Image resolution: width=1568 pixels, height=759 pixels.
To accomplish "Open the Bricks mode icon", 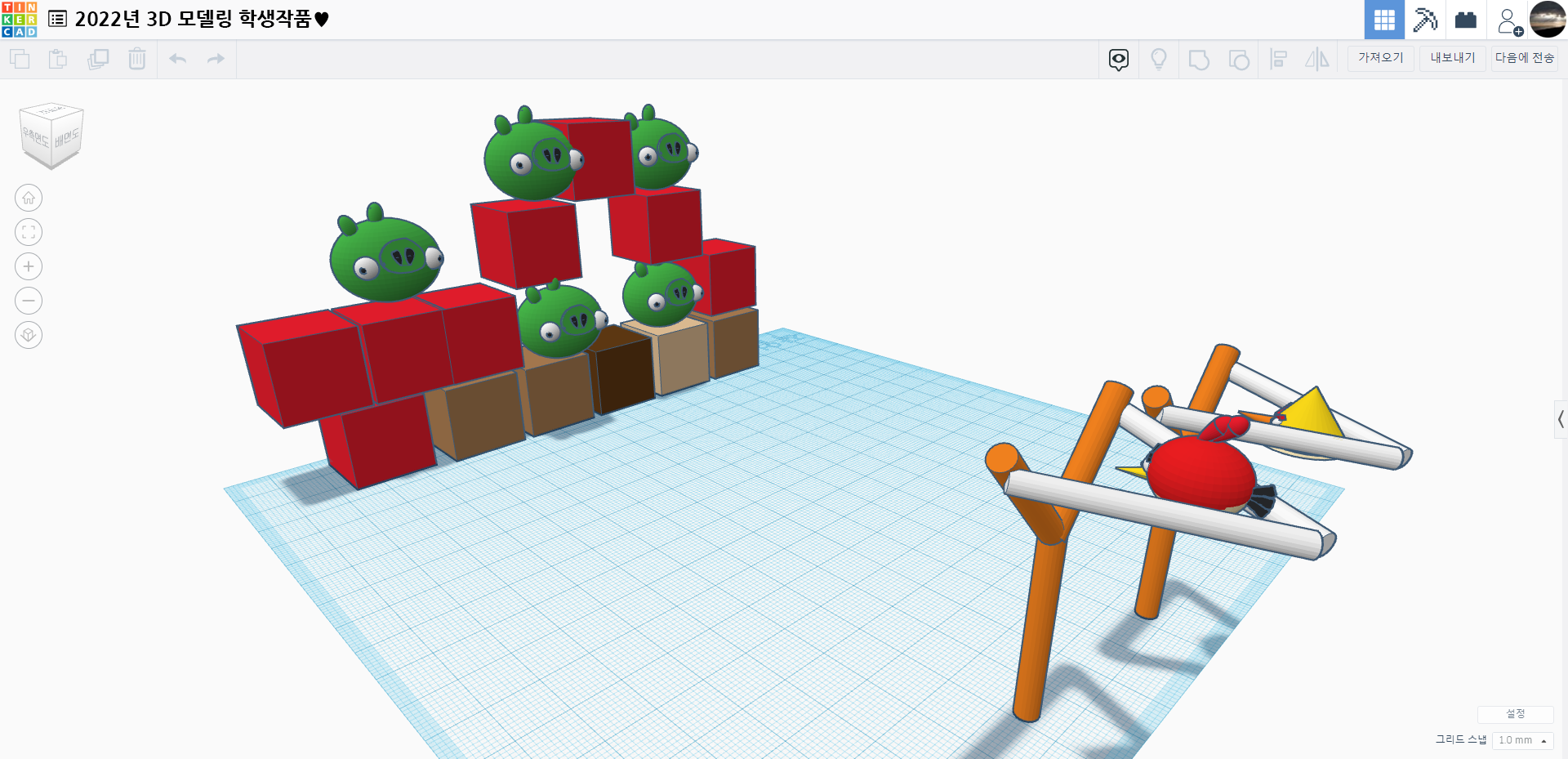I will point(1466,20).
